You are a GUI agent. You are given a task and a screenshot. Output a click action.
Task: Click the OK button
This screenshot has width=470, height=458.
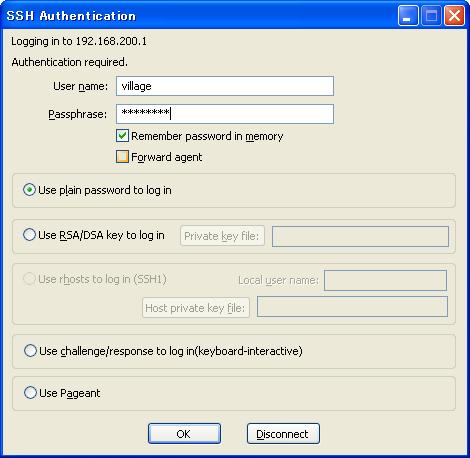point(184,434)
